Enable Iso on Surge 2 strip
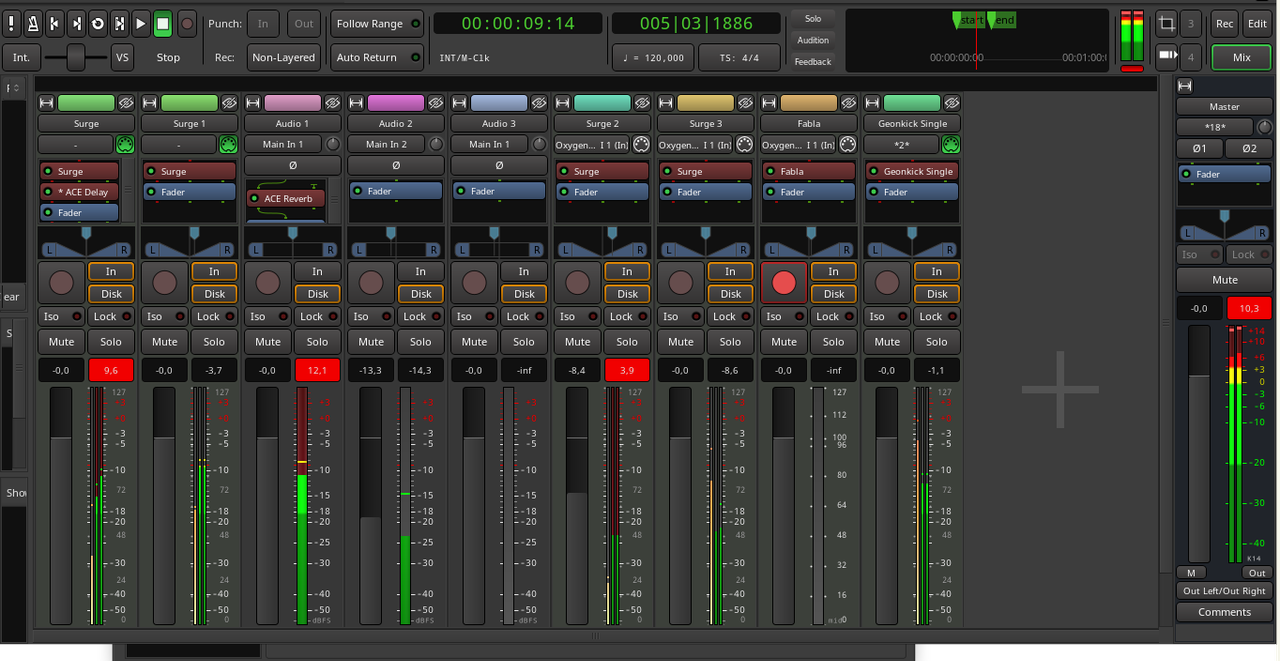 tap(577, 316)
